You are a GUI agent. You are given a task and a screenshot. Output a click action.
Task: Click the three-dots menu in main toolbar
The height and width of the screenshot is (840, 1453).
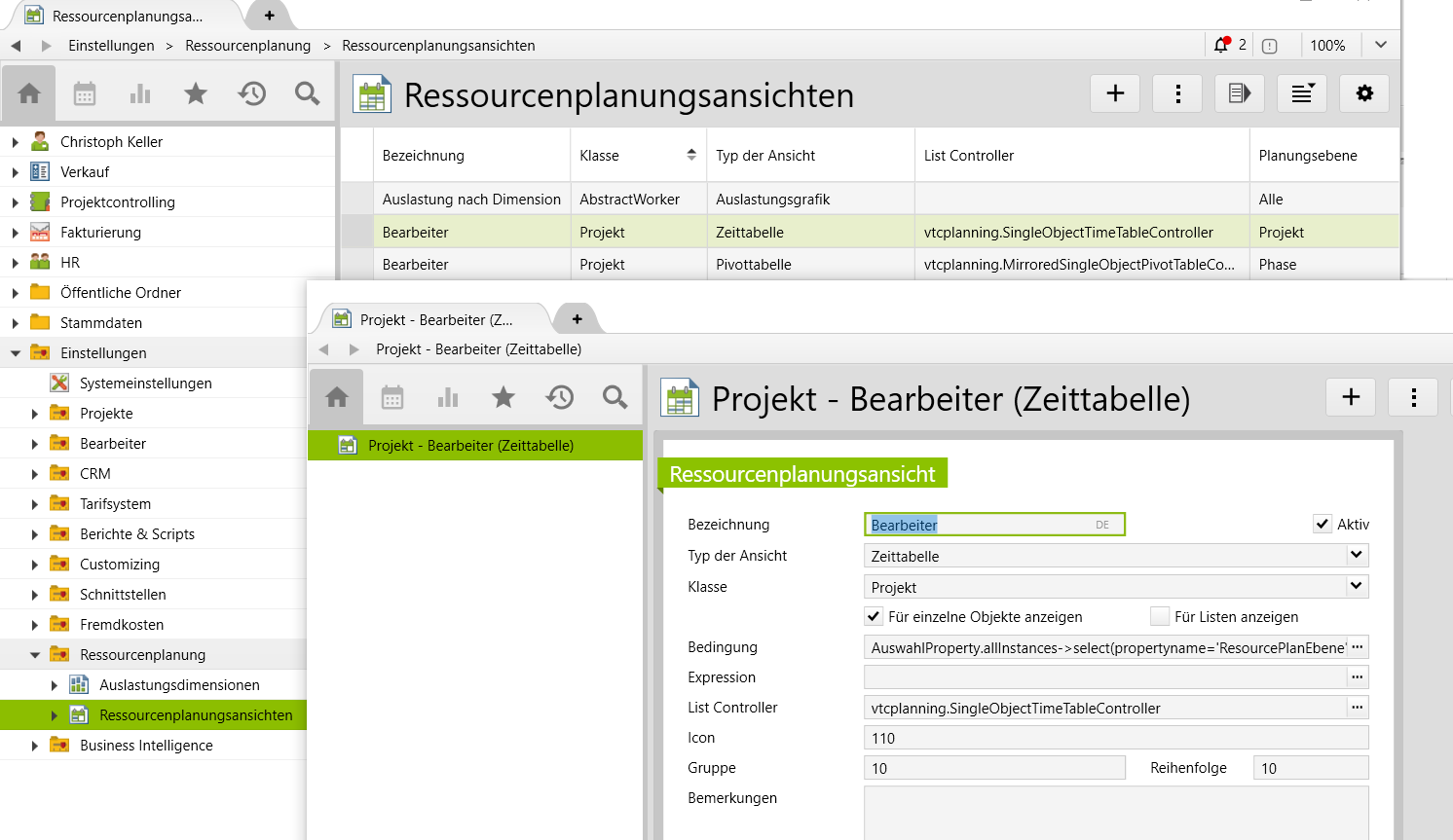(1177, 93)
